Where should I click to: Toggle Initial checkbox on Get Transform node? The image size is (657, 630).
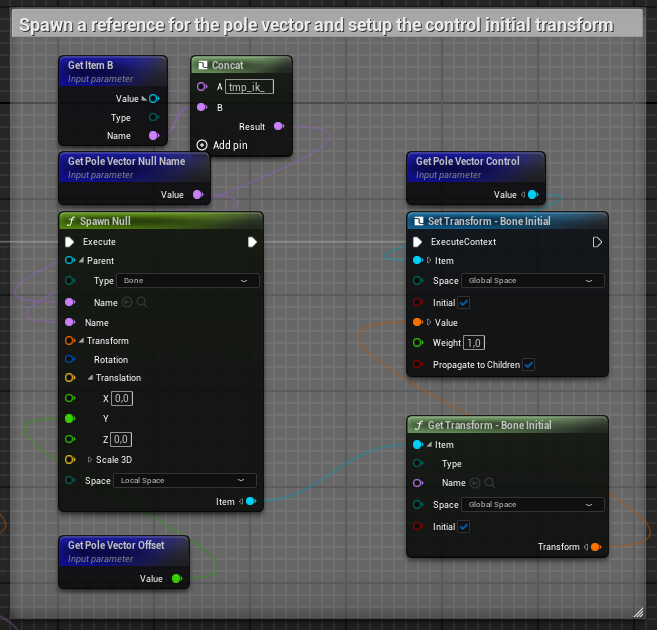[463, 527]
